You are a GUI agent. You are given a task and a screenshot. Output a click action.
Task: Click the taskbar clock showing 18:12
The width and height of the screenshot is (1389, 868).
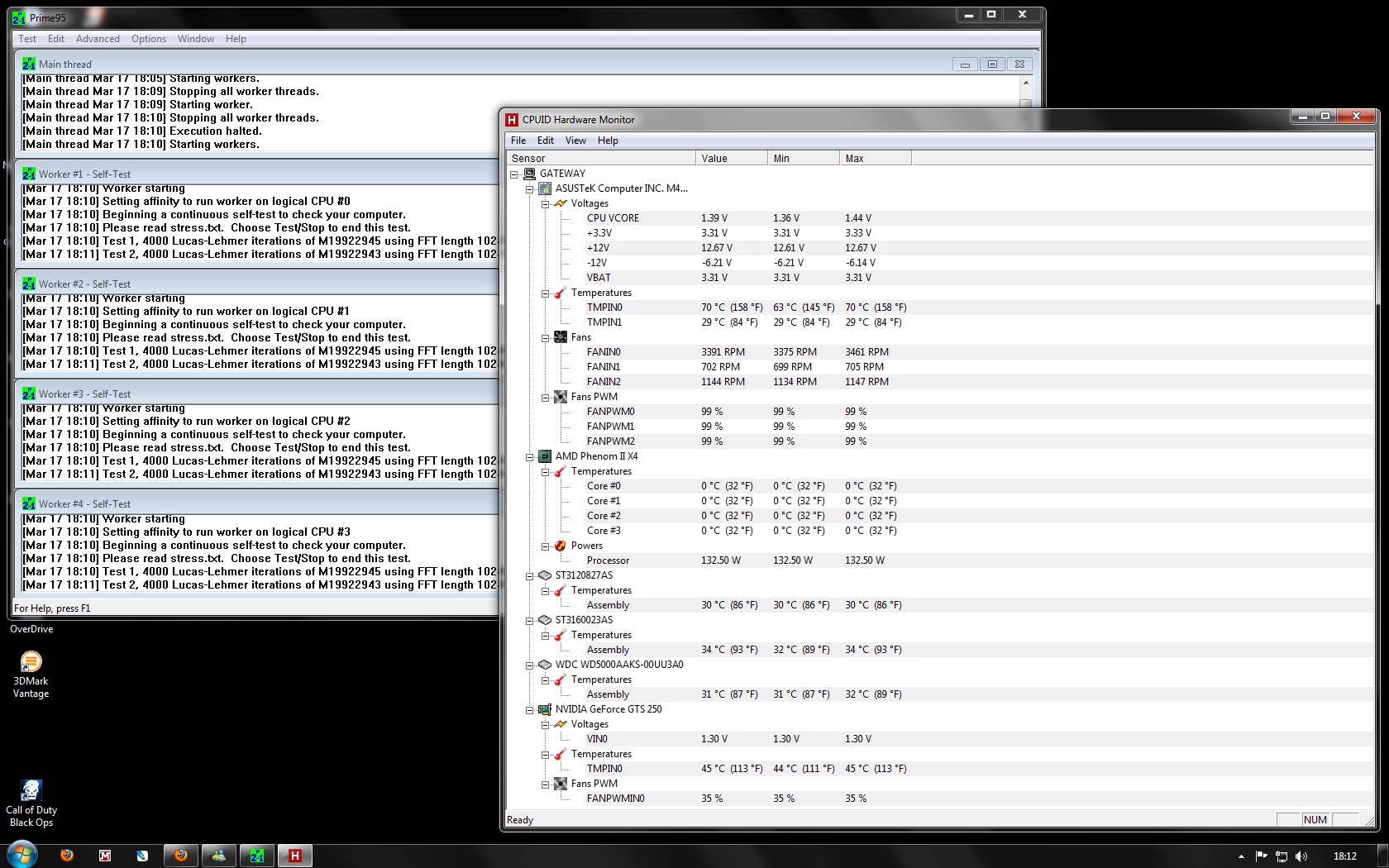(1344, 856)
